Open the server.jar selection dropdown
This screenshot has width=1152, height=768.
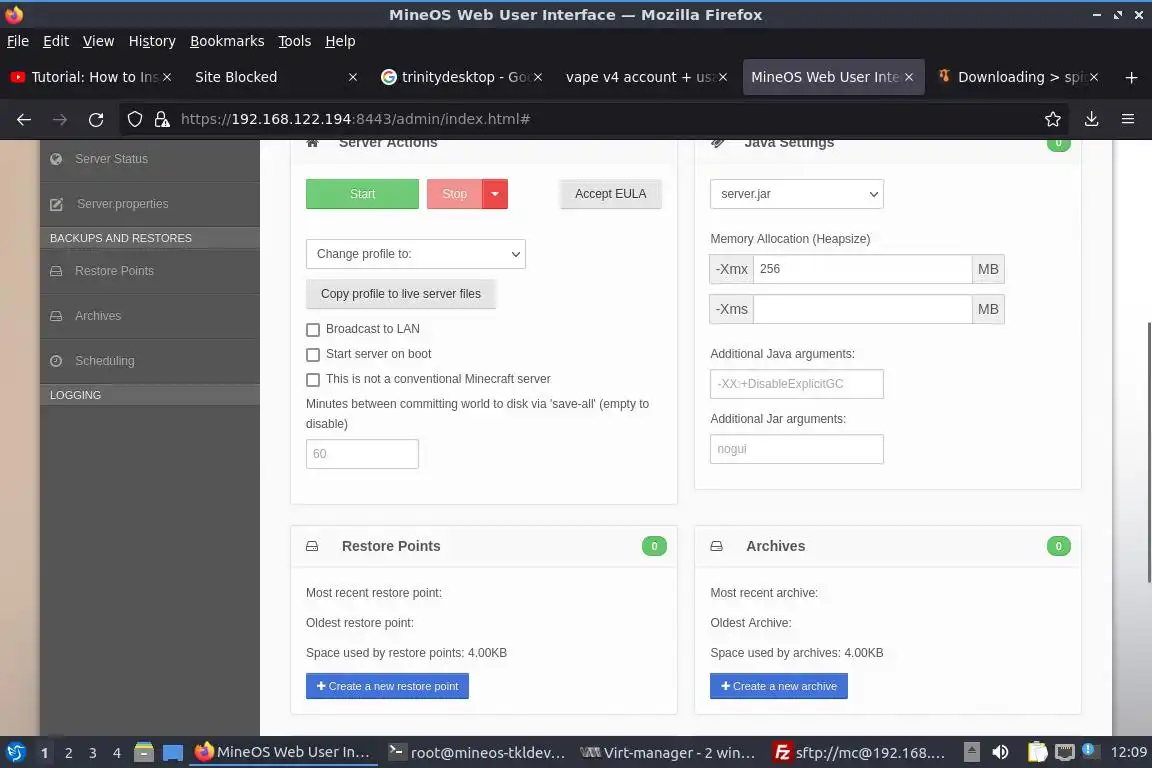coord(796,194)
